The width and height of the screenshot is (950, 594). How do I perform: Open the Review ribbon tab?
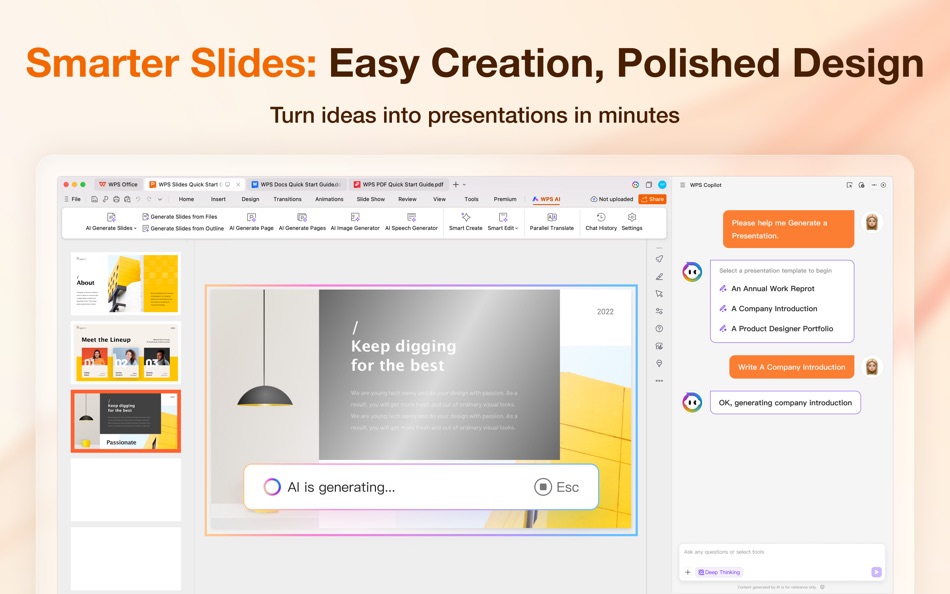[x=407, y=199]
